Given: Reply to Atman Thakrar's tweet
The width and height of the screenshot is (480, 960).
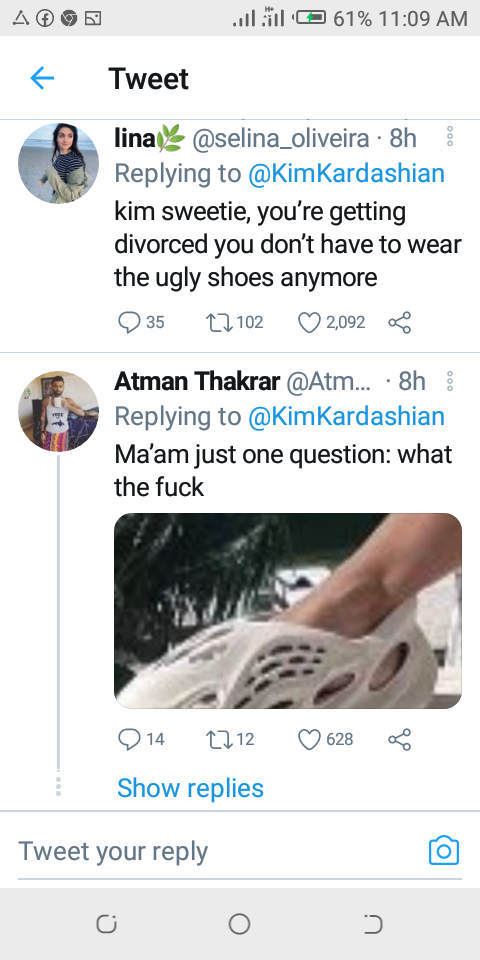Looking at the screenshot, I should coord(129,740).
